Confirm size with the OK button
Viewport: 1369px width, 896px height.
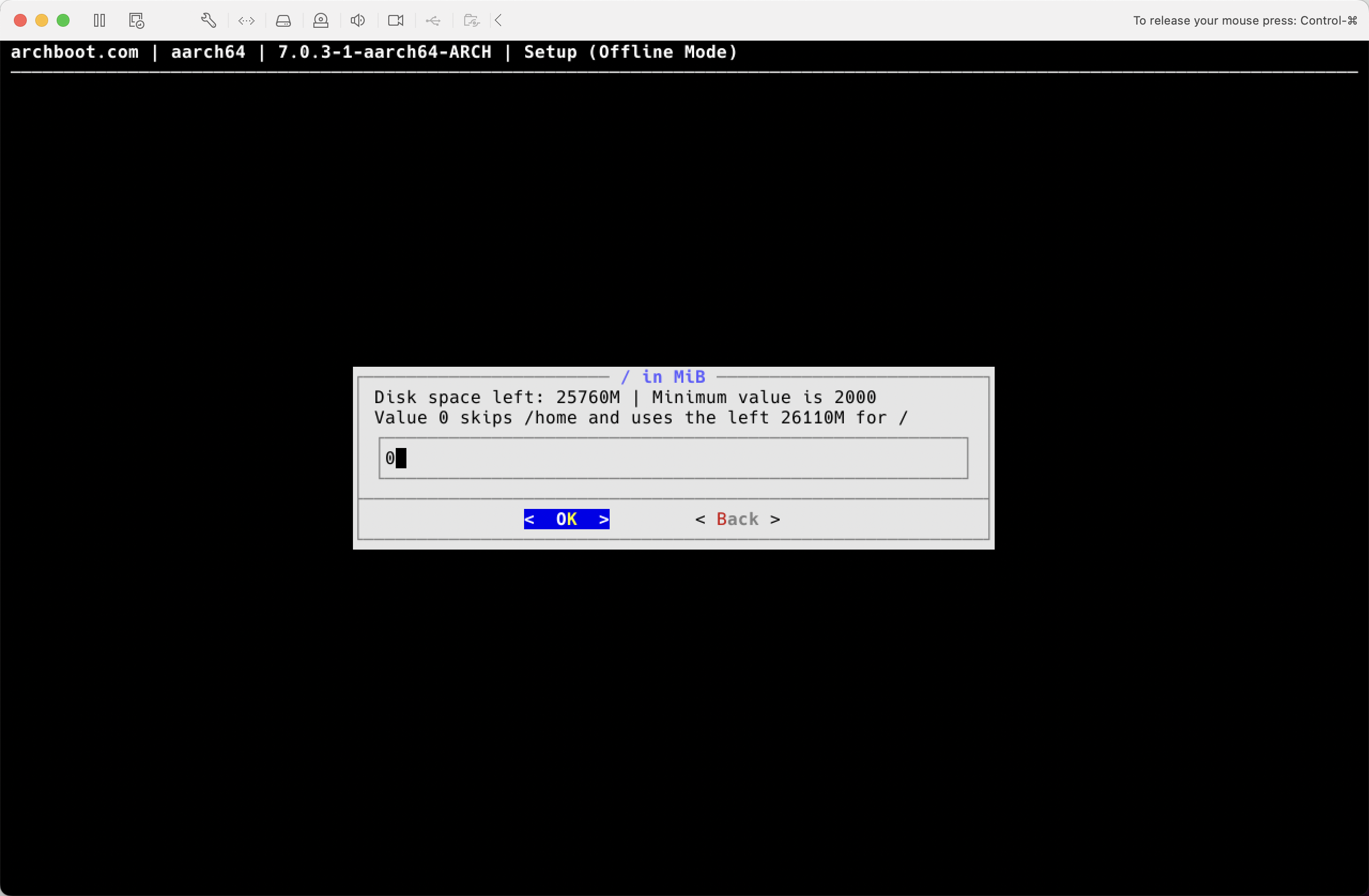(566, 519)
